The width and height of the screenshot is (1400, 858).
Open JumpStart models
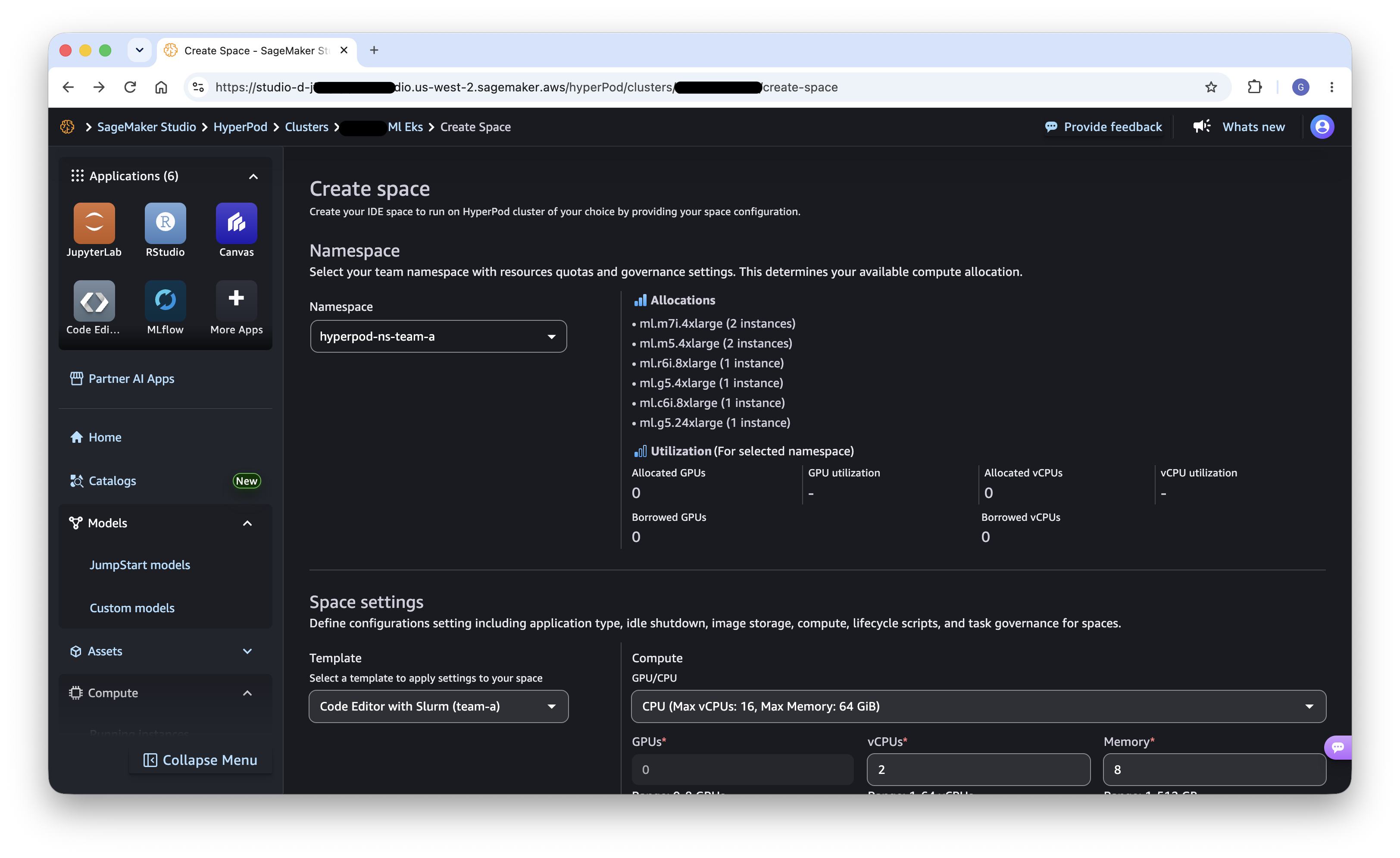coord(140,565)
